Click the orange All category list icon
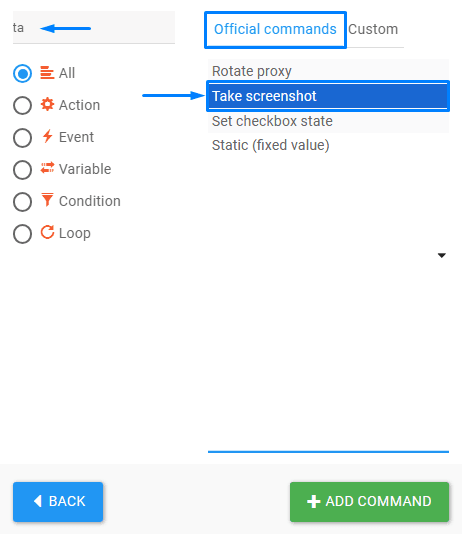Image resolution: width=462 pixels, height=534 pixels. coord(47,73)
